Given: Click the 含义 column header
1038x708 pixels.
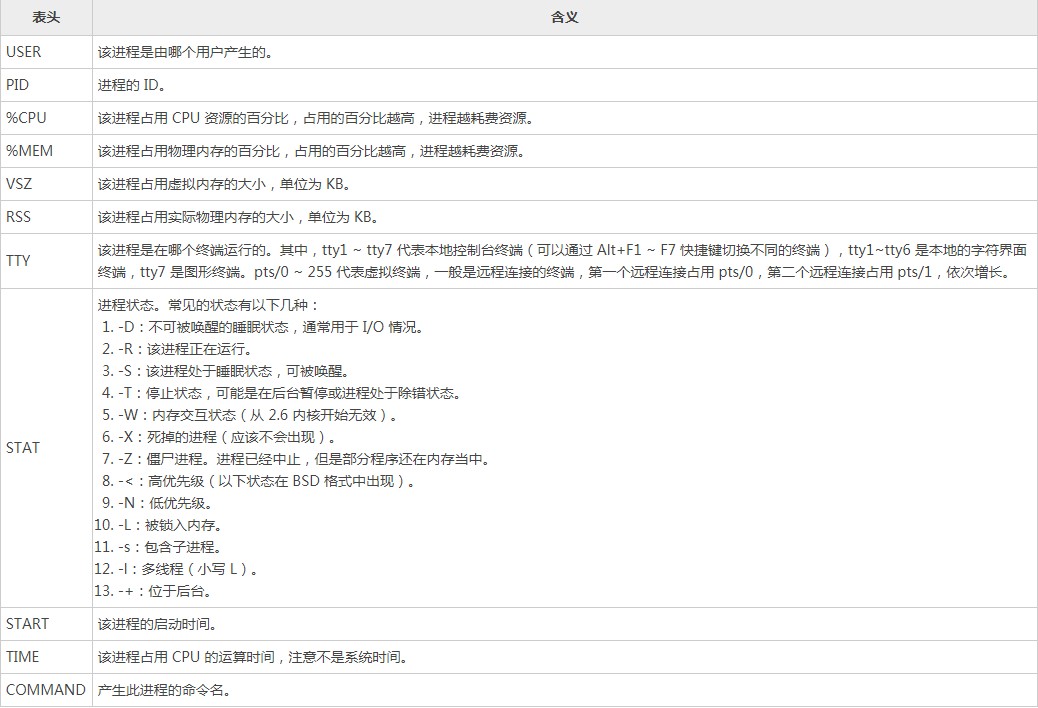Looking at the screenshot, I should point(563,17).
